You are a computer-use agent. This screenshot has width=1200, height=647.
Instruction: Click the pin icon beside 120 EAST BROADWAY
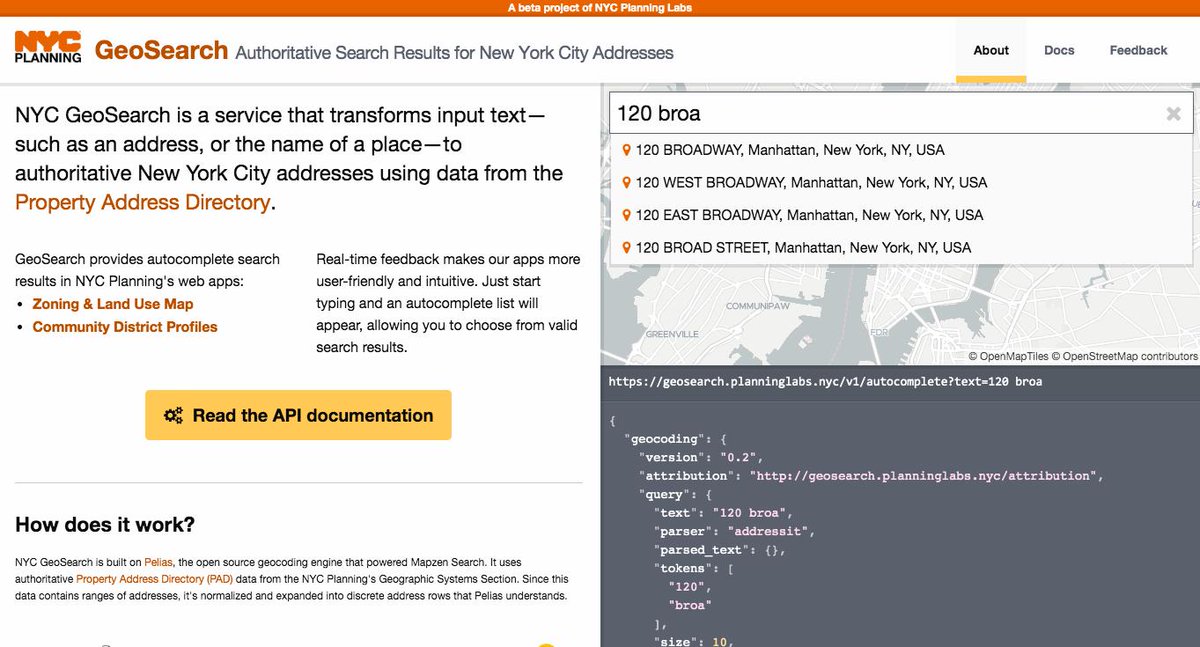pyautogui.click(x=627, y=215)
